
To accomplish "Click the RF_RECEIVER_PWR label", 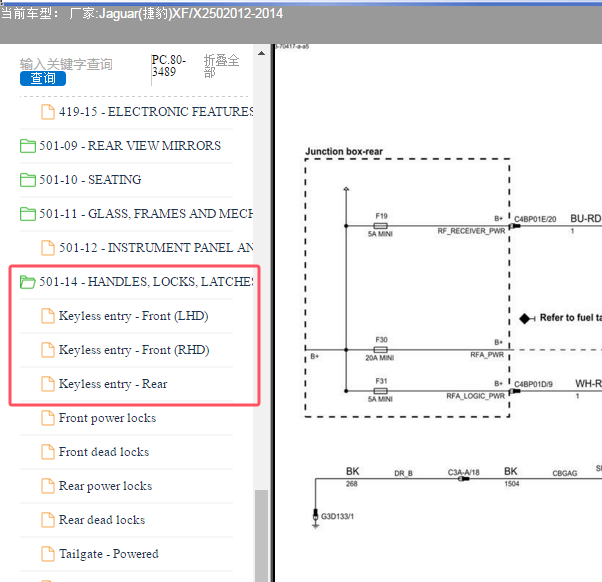I will pos(471,231).
